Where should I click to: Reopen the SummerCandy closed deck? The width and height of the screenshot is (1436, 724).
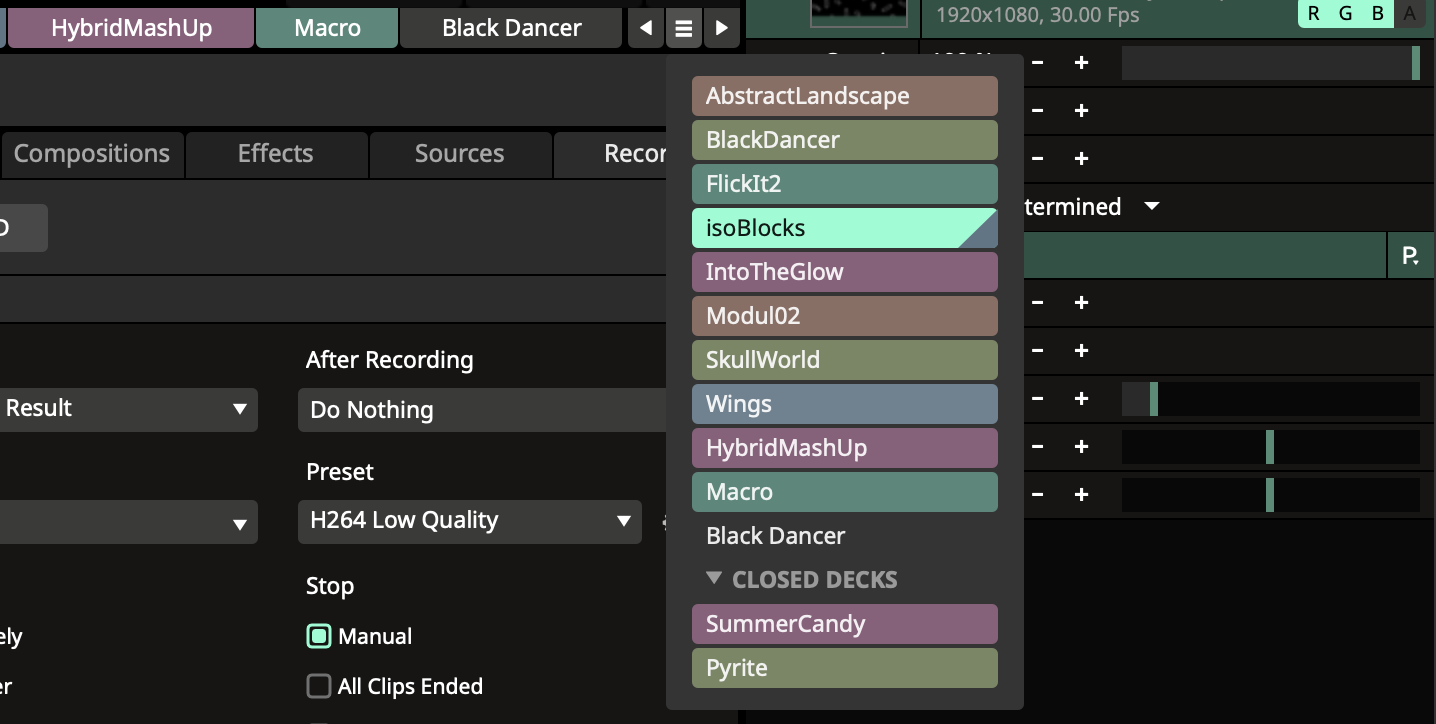tap(844, 624)
